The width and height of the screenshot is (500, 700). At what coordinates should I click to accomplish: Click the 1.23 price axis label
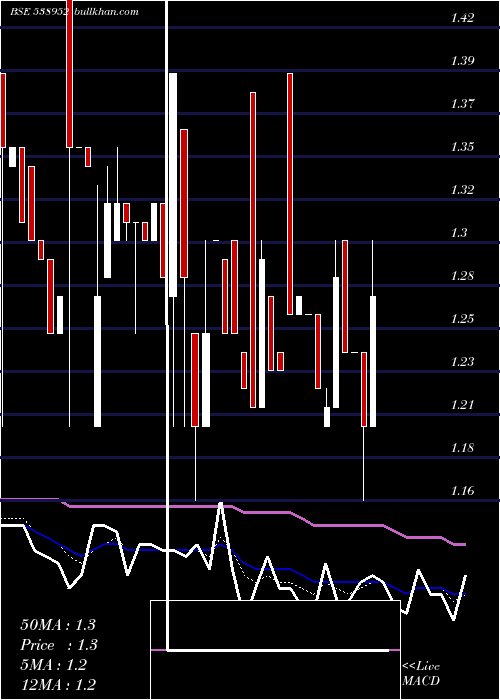pyautogui.click(x=462, y=362)
